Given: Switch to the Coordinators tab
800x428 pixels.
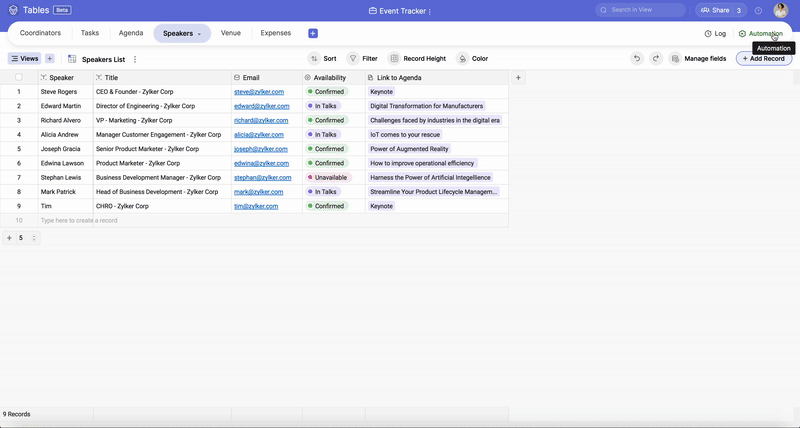Looking at the screenshot, I should tap(40, 33).
